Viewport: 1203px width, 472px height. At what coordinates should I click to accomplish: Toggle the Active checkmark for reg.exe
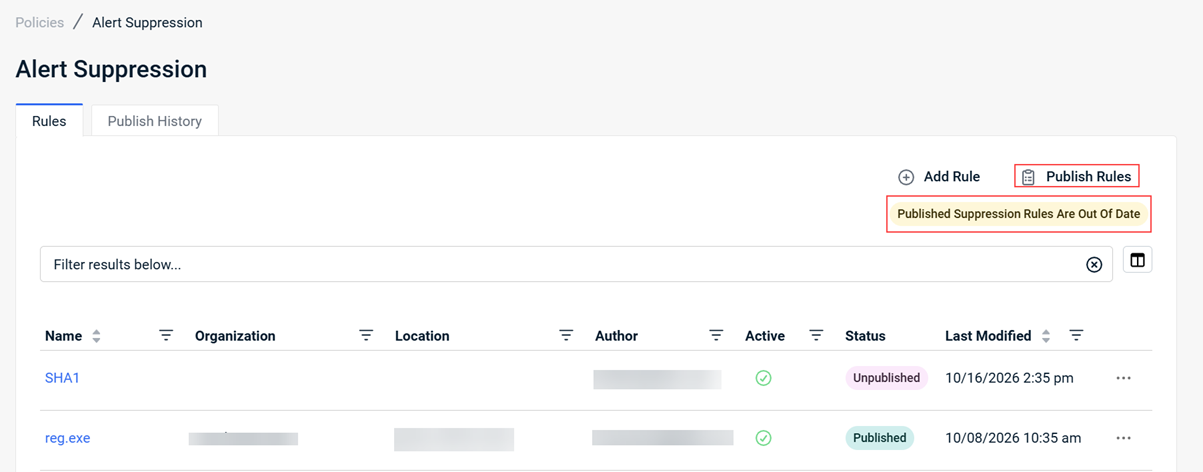[763, 438]
